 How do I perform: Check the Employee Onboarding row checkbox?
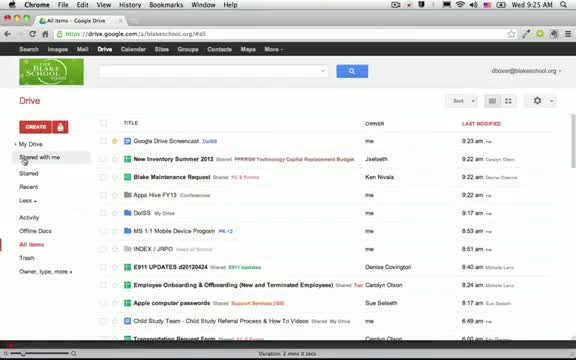click(x=103, y=285)
